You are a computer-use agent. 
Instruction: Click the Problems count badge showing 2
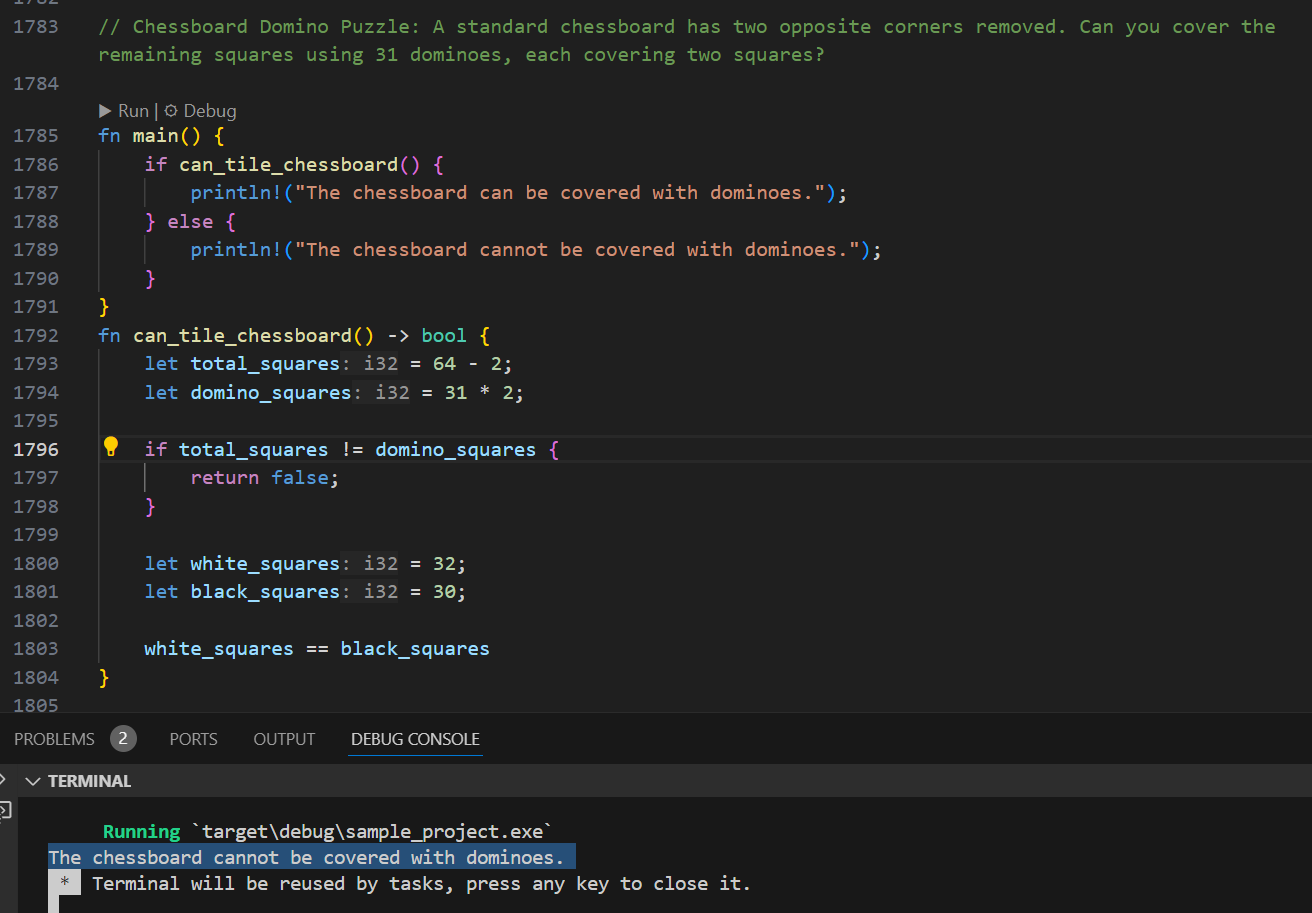(x=123, y=739)
